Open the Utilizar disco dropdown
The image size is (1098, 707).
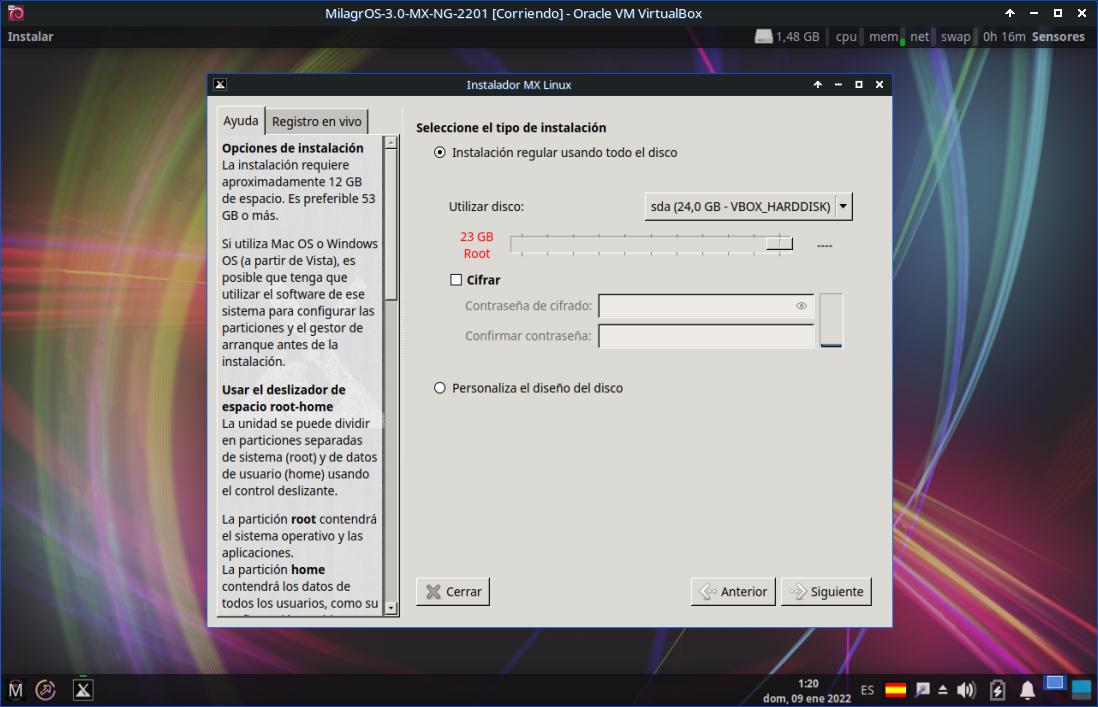pyautogui.click(x=748, y=207)
